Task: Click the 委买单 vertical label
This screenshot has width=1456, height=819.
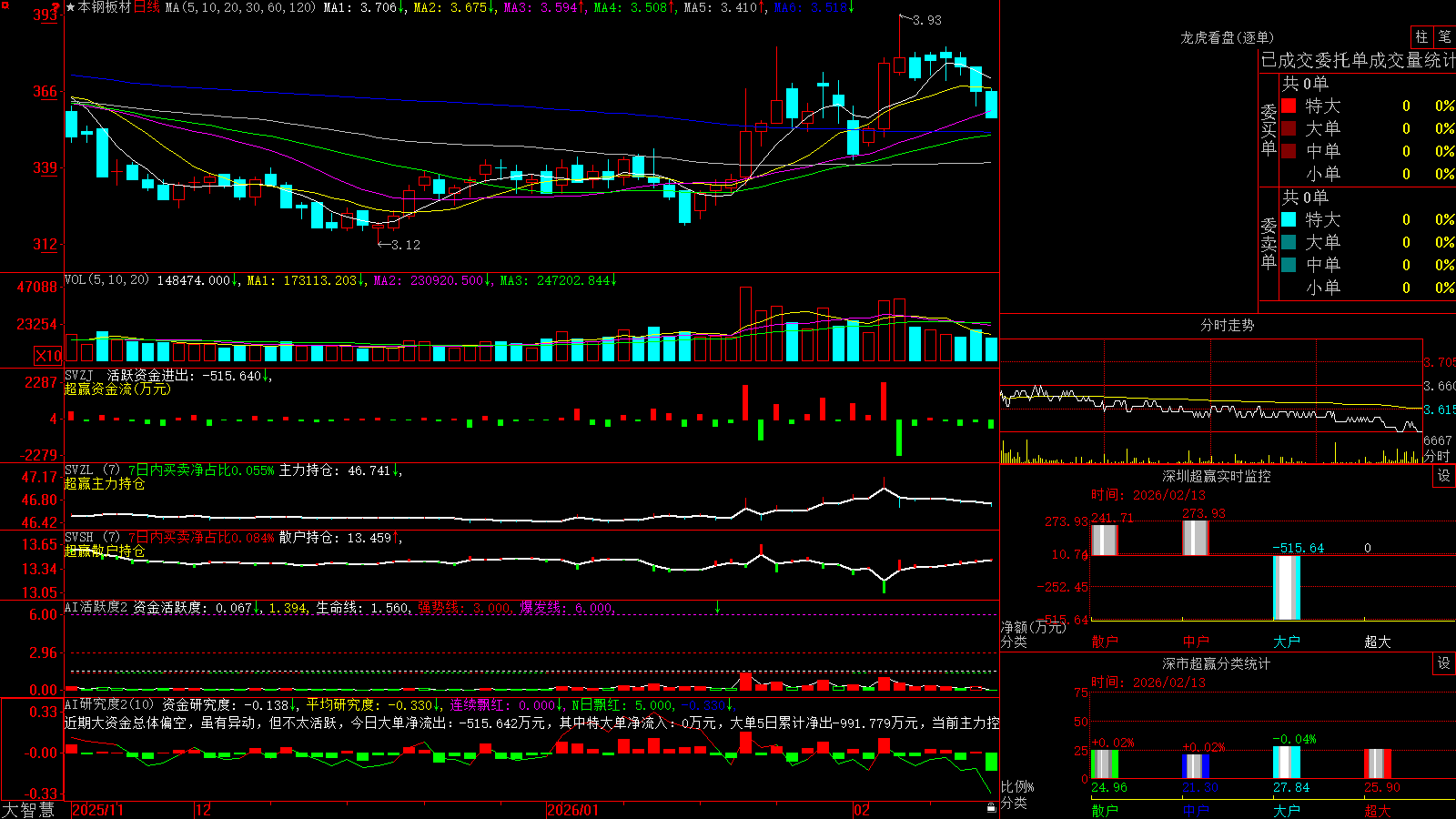Action: click(x=1269, y=130)
